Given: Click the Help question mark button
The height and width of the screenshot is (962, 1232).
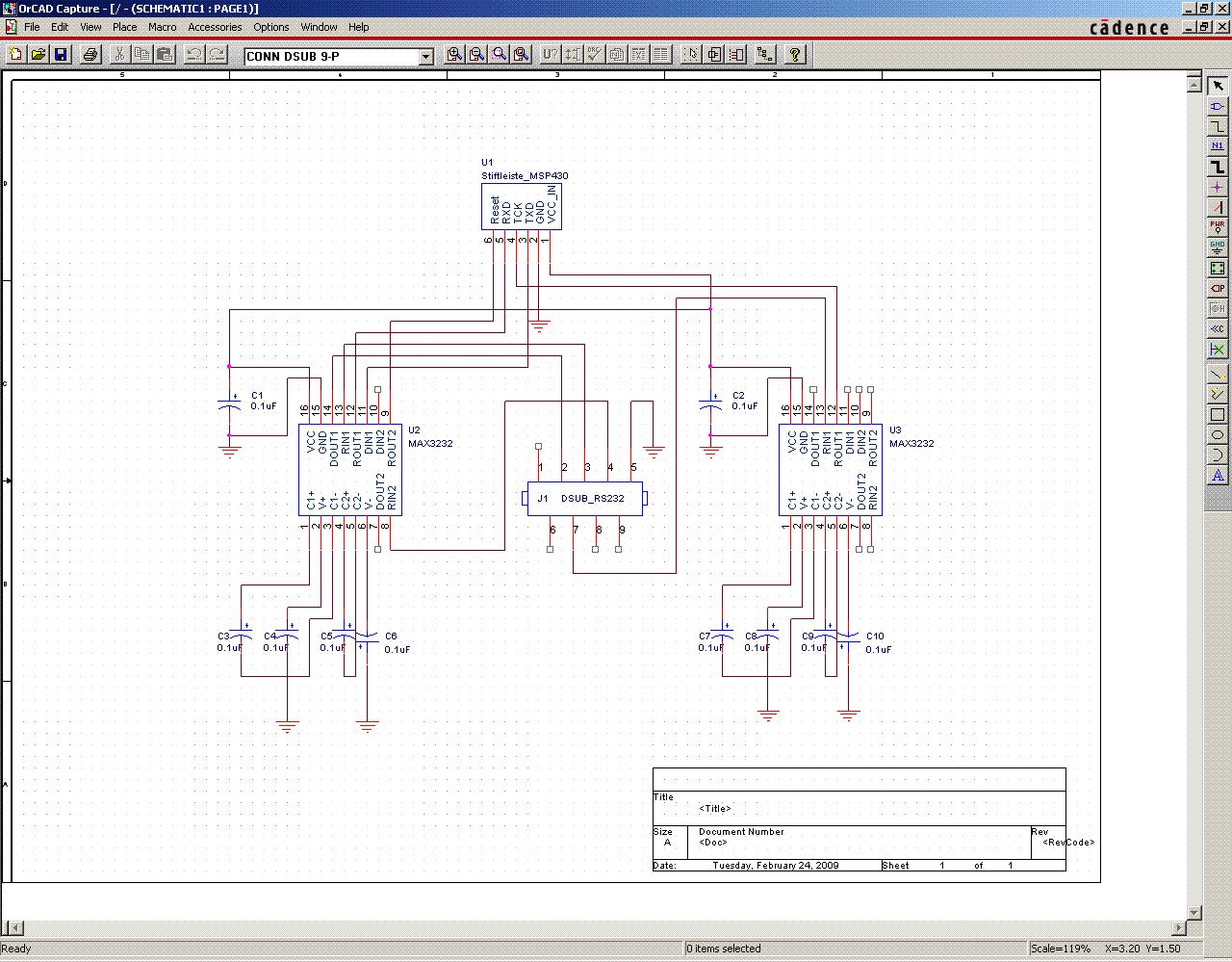Looking at the screenshot, I should (x=795, y=55).
